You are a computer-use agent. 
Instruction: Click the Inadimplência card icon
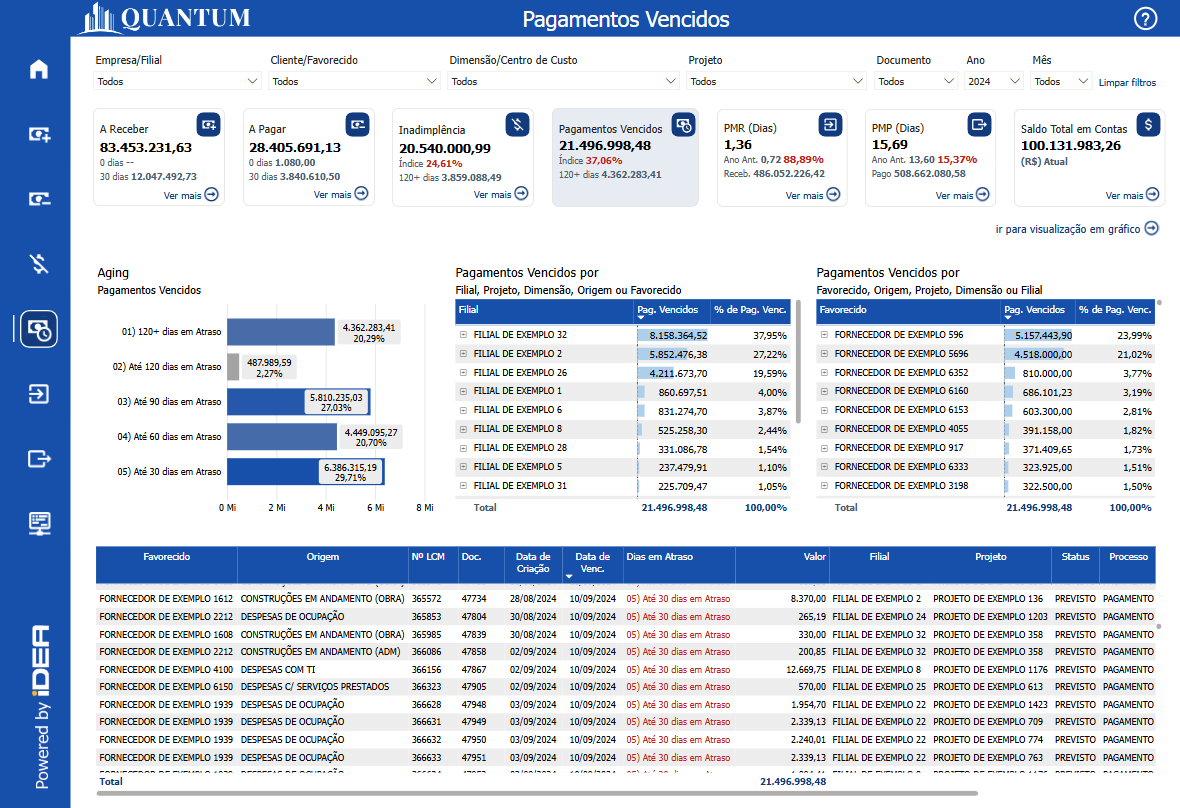pyautogui.click(x=516, y=124)
